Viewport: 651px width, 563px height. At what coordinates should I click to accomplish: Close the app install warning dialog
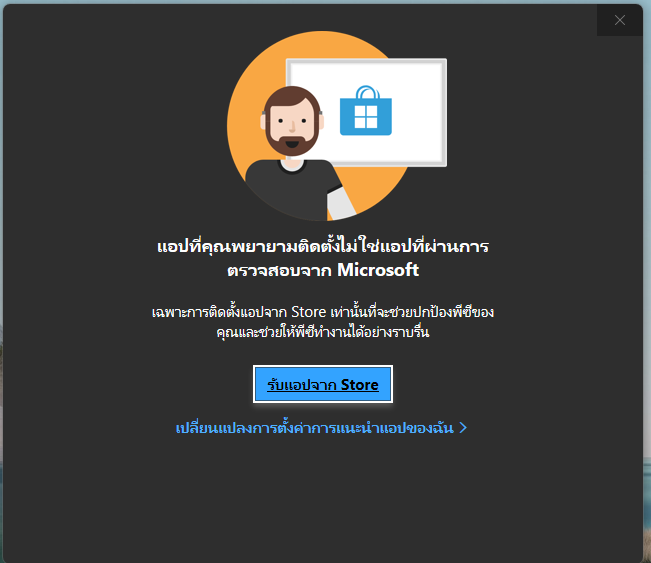[x=619, y=20]
